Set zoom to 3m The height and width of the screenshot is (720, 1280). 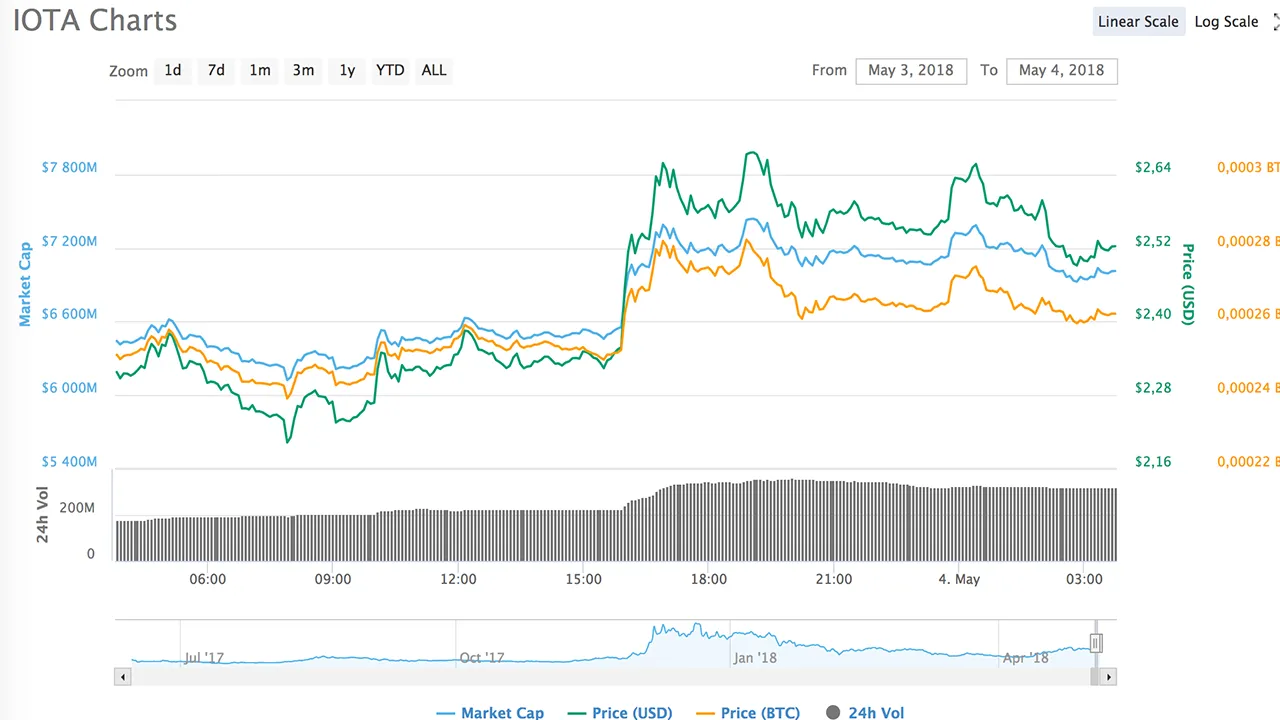click(x=303, y=70)
